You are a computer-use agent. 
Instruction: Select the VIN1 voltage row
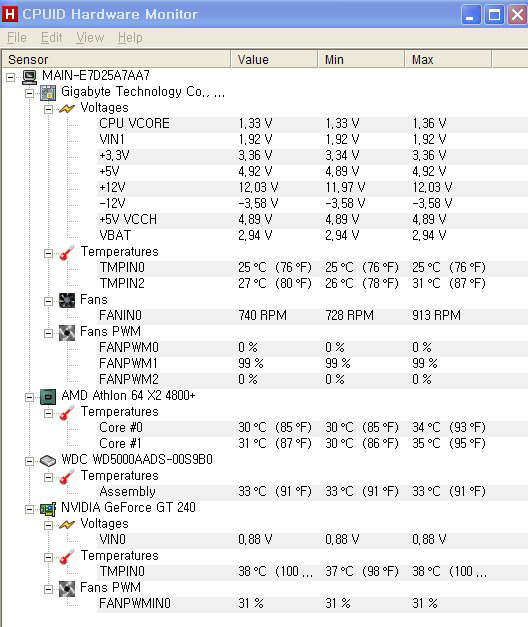pos(312,140)
